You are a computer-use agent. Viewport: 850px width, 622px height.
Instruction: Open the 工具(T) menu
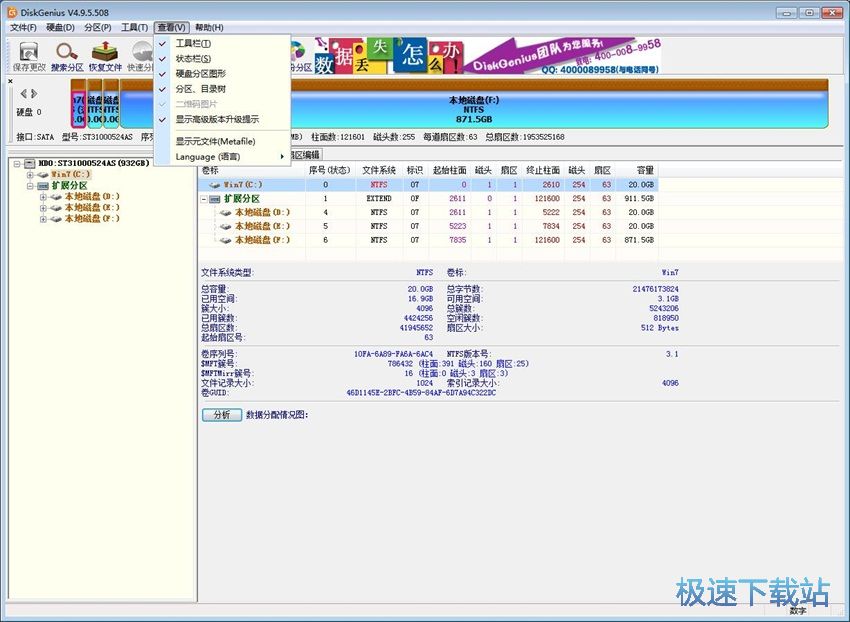pyautogui.click(x=134, y=28)
